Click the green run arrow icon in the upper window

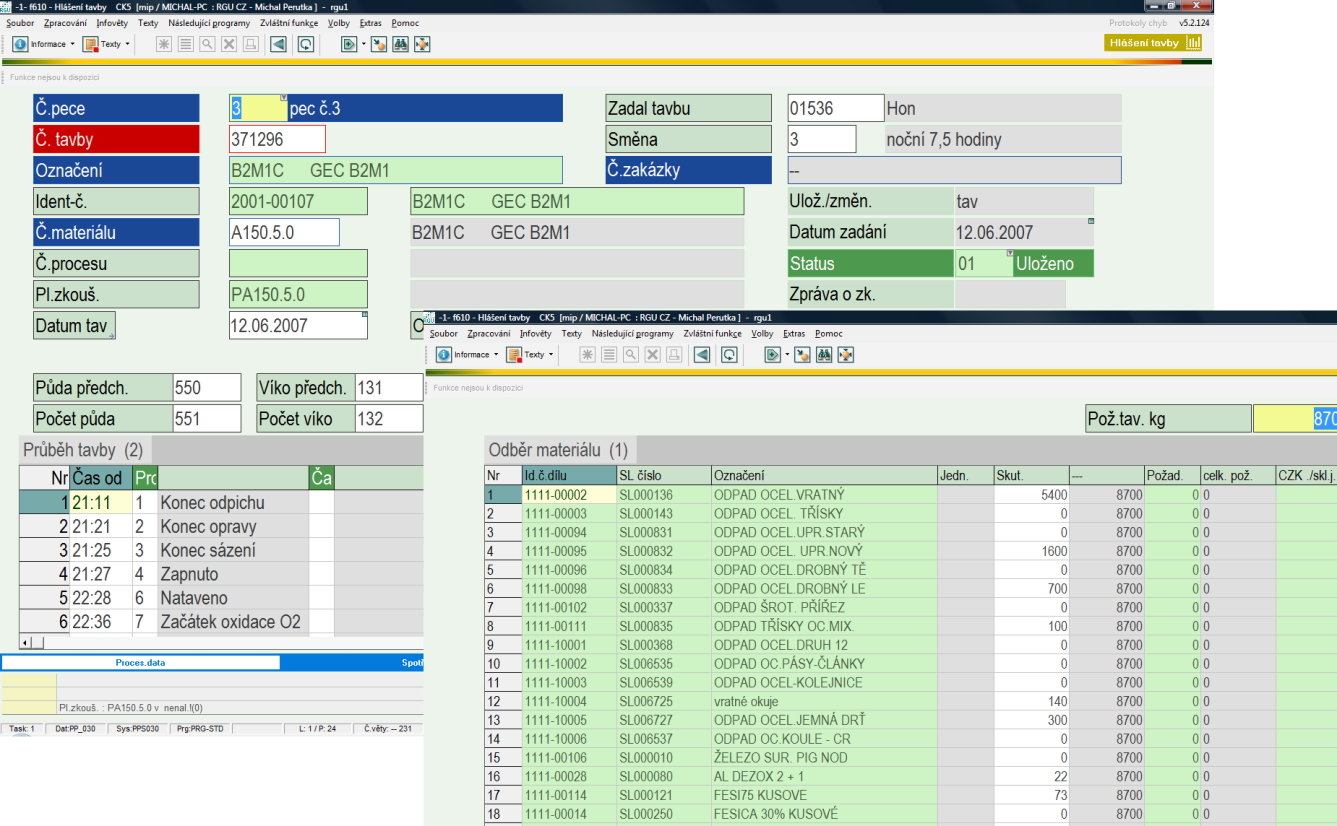click(348, 44)
